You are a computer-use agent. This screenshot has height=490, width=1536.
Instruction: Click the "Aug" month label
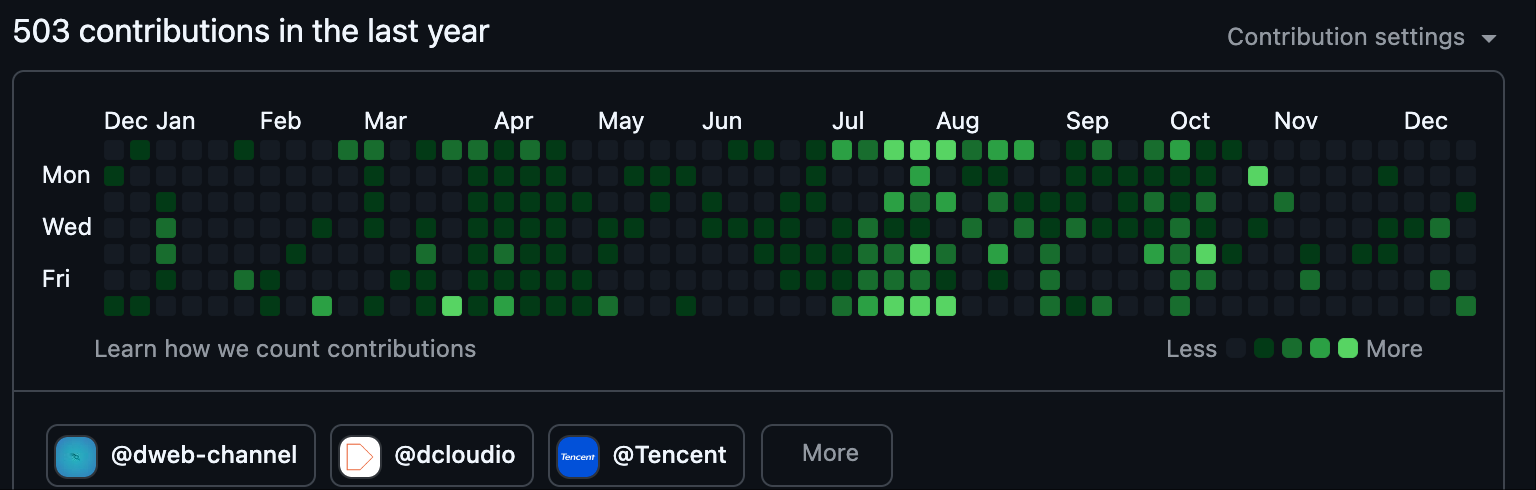tap(957, 122)
